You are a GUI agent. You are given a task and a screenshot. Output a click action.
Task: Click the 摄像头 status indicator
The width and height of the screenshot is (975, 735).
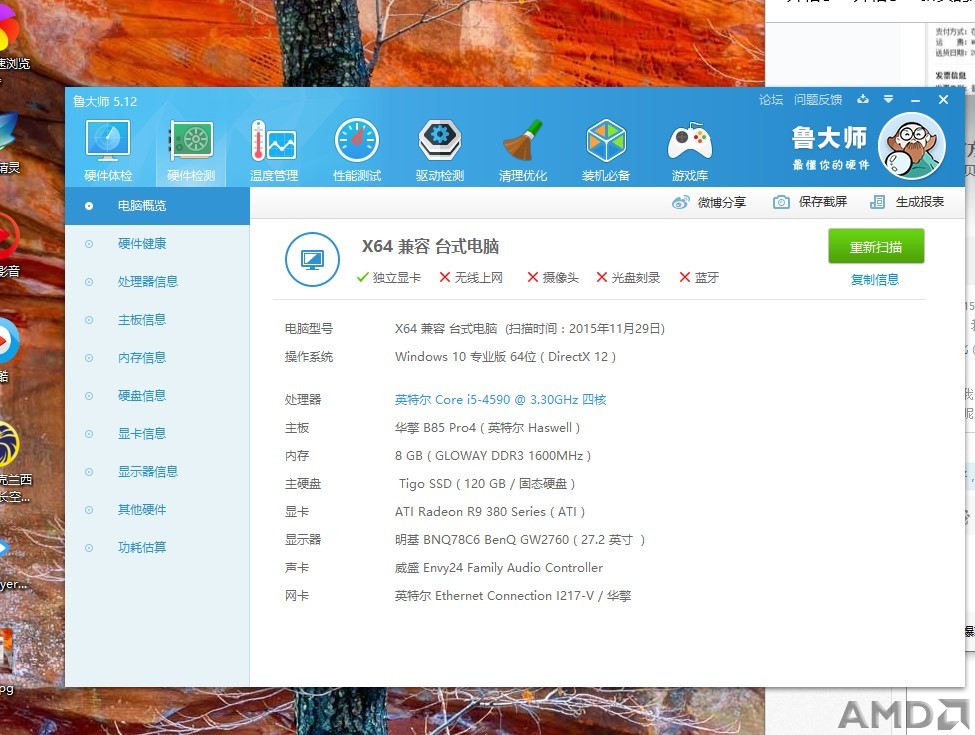(x=553, y=277)
